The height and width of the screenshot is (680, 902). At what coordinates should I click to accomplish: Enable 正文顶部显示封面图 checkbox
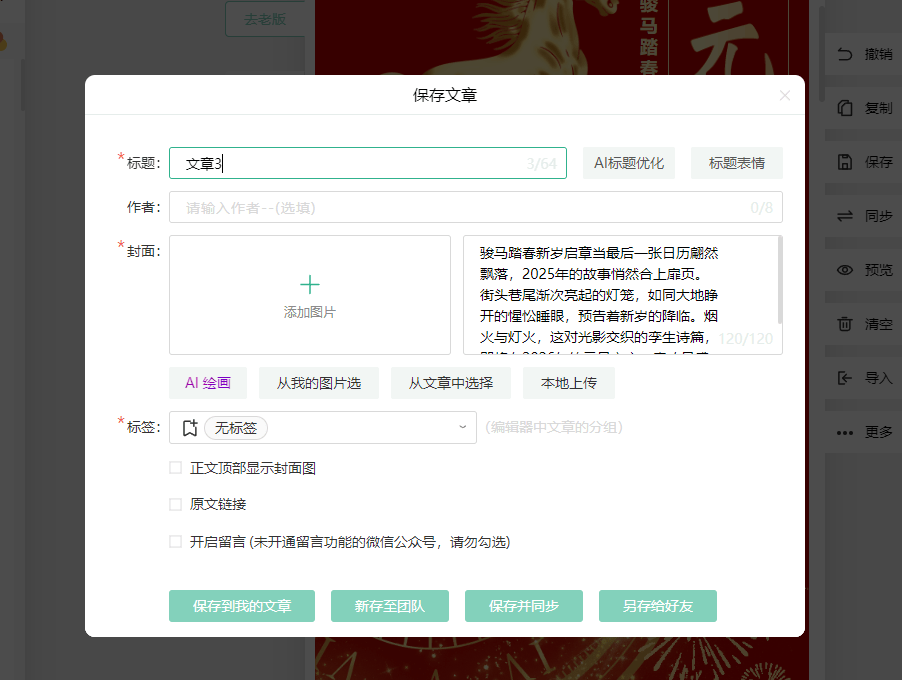[x=176, y=468]
